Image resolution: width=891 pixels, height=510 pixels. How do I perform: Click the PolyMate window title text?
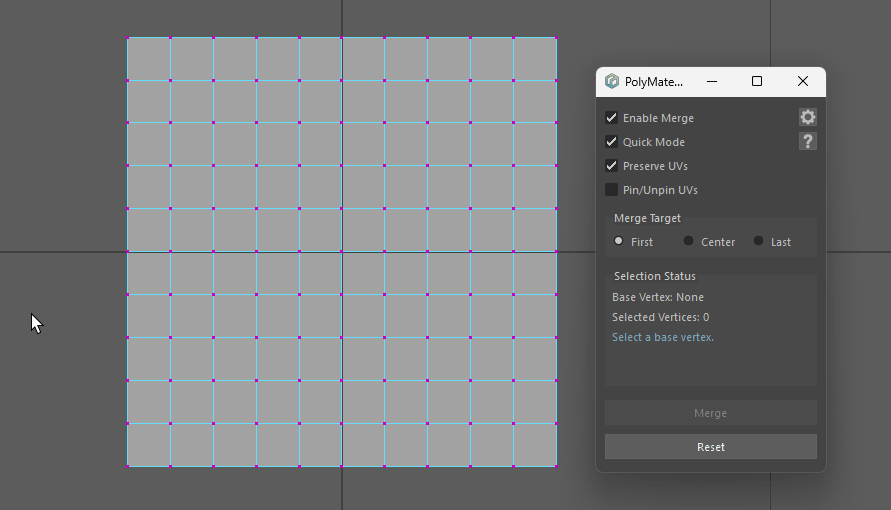pyautogui.click(x=653, y=82)
